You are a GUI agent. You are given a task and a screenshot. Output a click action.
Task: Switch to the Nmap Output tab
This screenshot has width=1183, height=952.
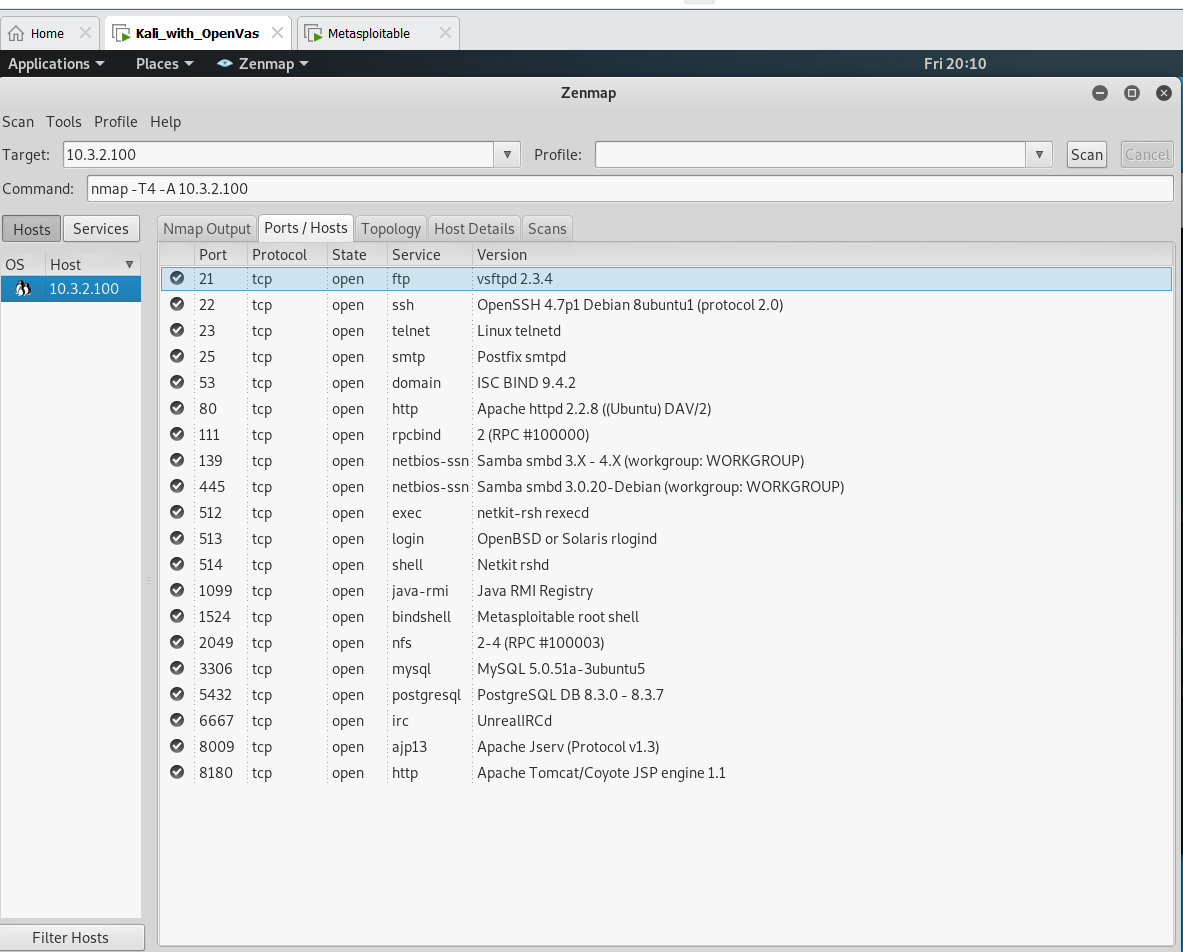(x=207, y=229)
